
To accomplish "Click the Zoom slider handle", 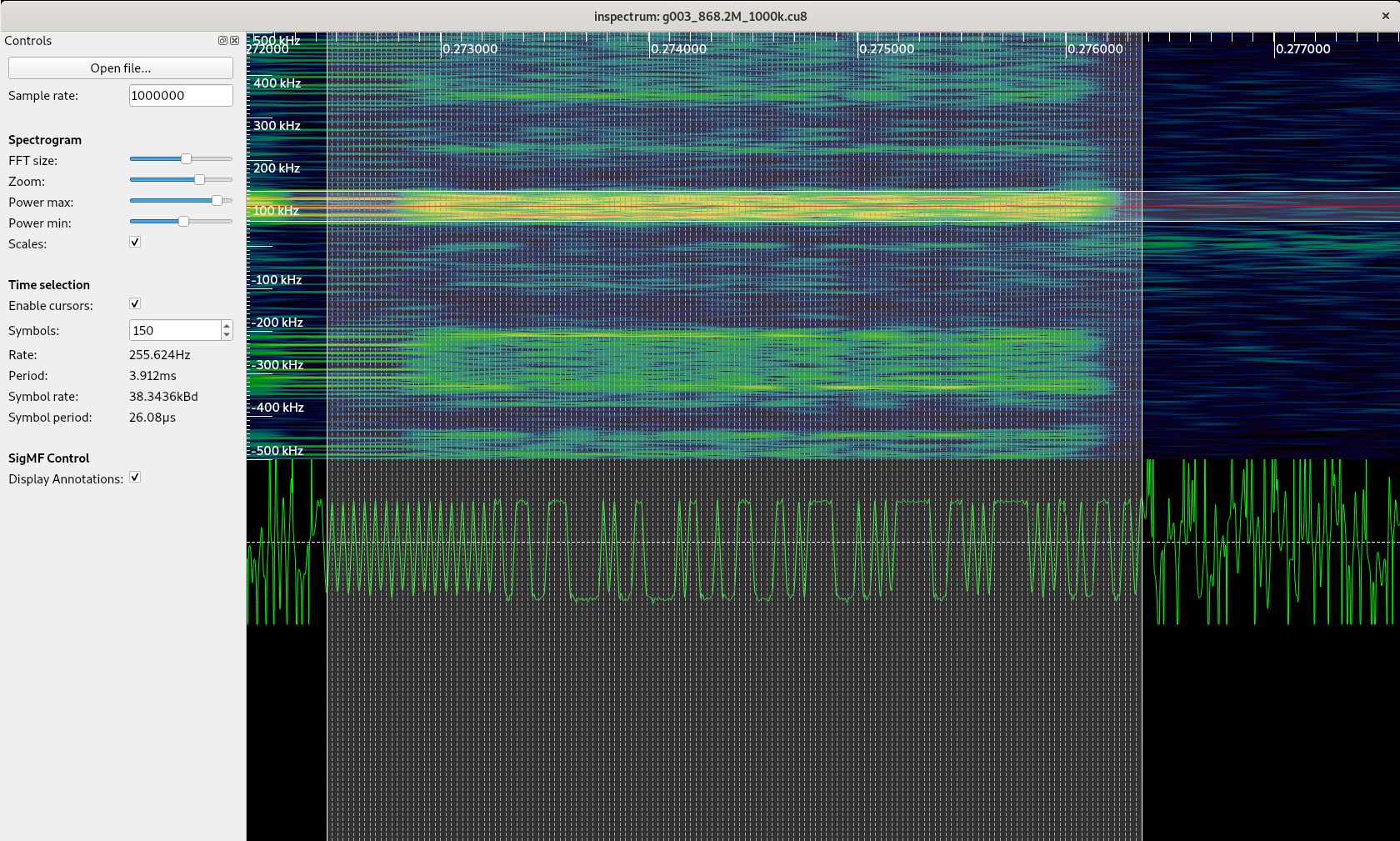I will [198, 179].
